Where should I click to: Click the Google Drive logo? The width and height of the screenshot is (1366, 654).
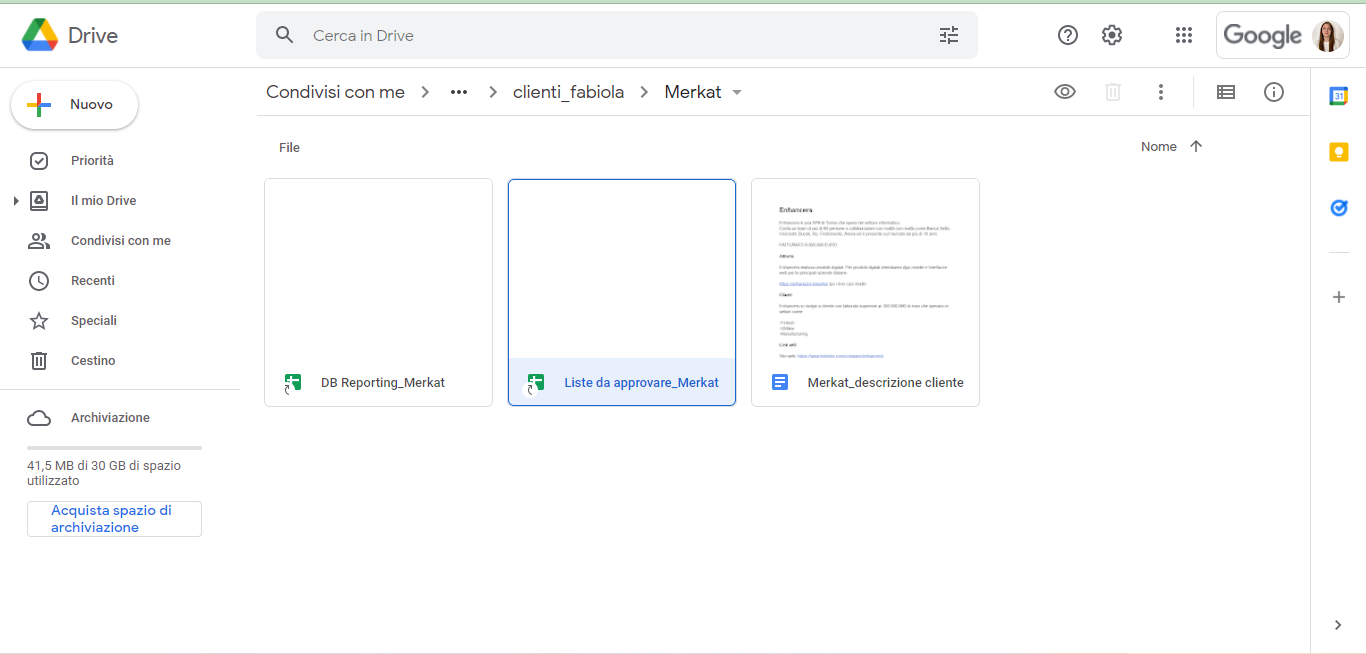point(40,35)
